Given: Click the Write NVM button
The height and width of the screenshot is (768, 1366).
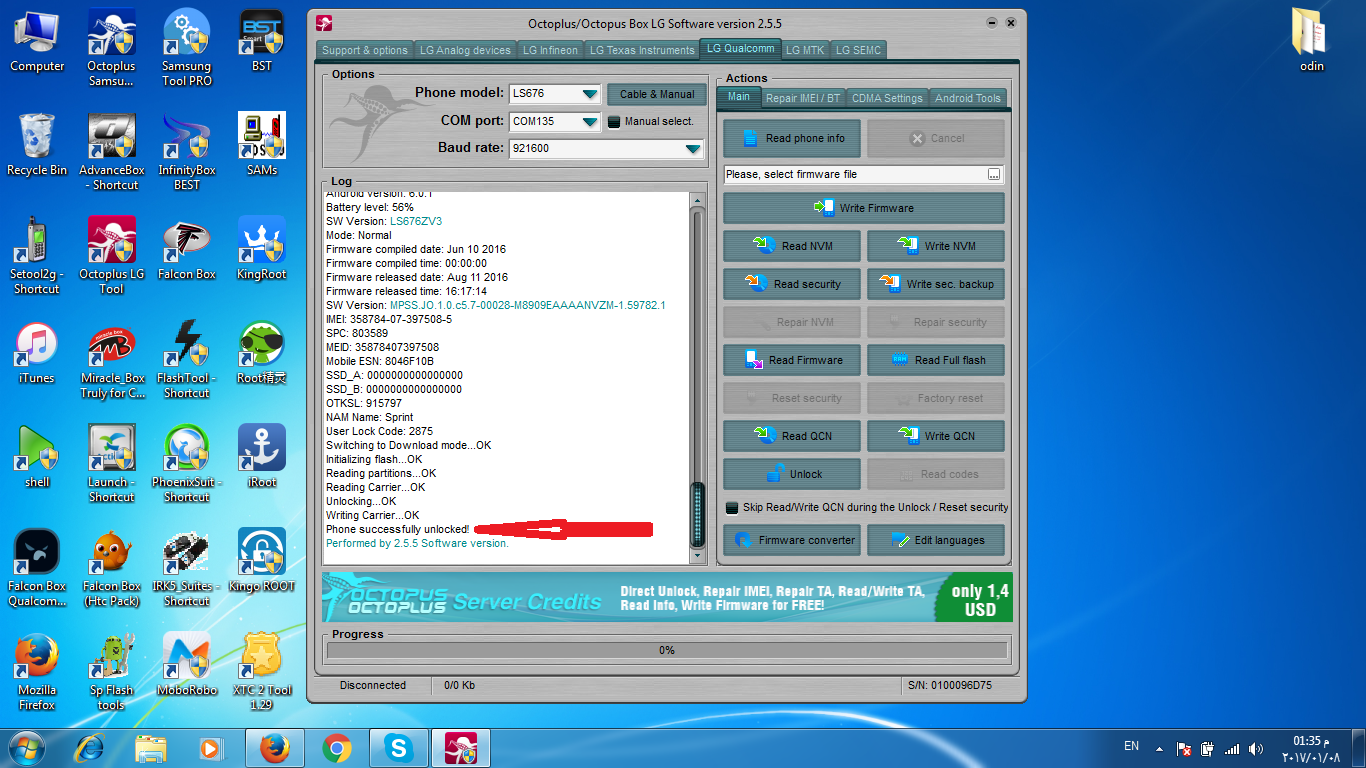Looking at the screenshot, I should [x=936, y=246].
